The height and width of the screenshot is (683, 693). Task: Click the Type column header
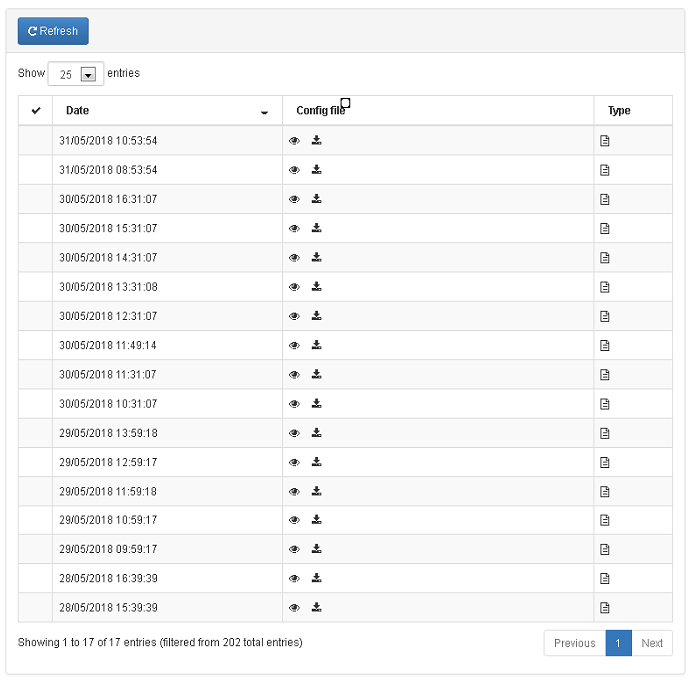[x=633, y=111]
